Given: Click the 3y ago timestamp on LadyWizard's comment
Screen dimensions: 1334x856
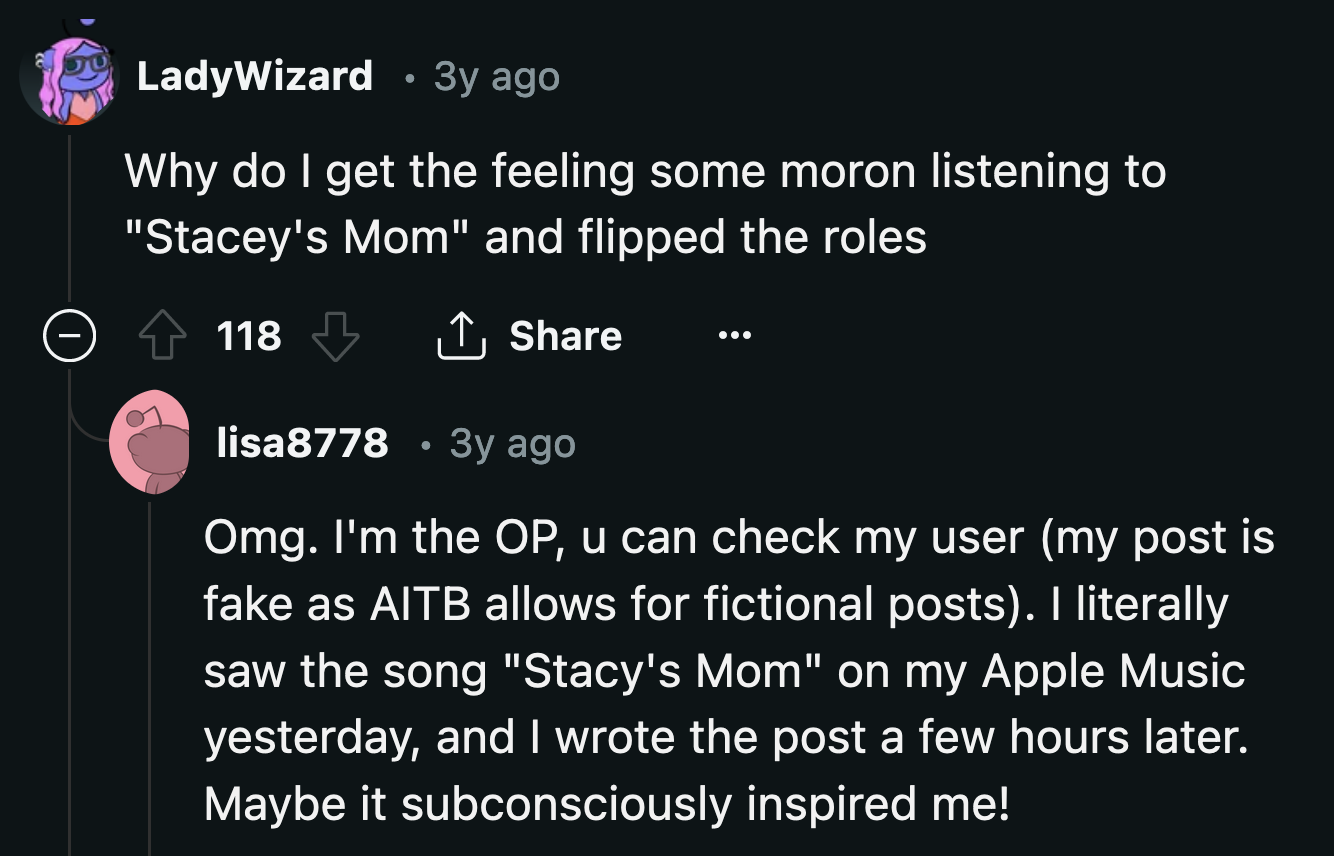Looking at the screenshot, I should [x=496, y=76].
